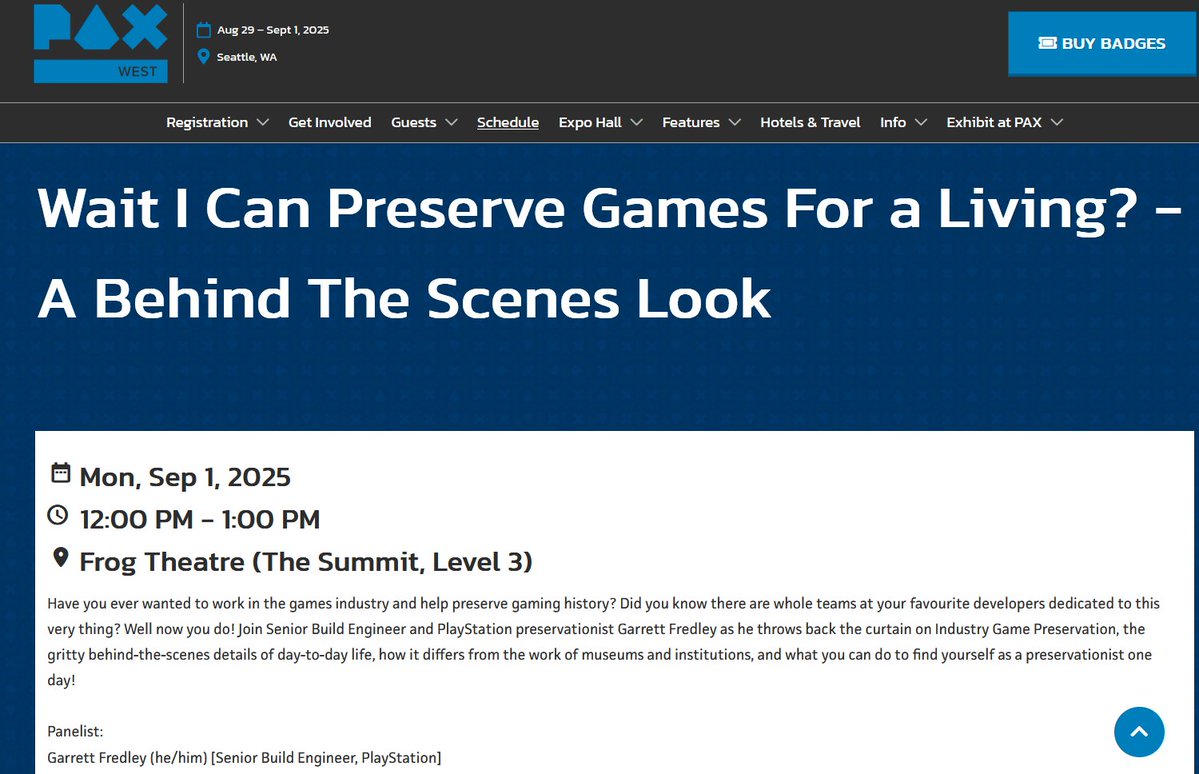Click the panel title heading text
Viewport: 1199px width, 774px height.
click(609, 253)
